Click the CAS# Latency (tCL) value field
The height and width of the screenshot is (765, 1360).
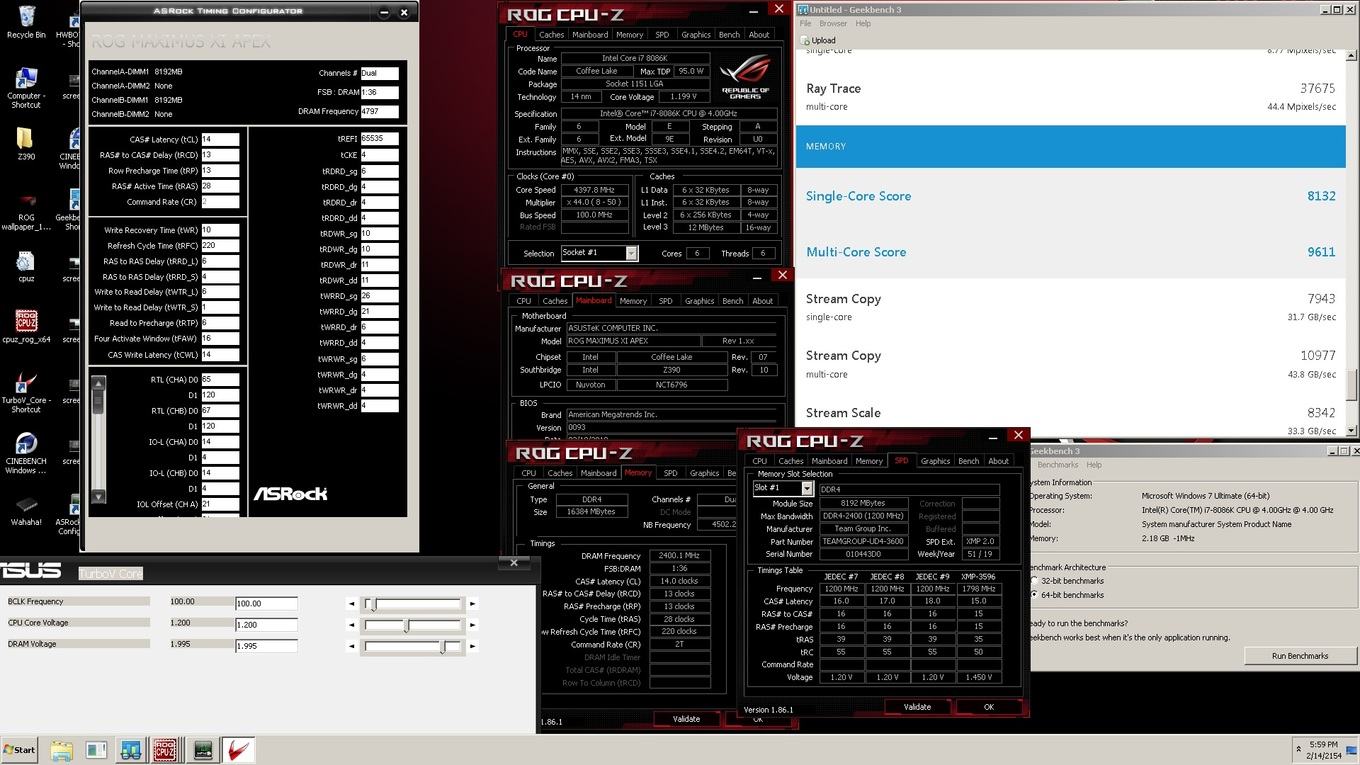(x=220, y=140)
